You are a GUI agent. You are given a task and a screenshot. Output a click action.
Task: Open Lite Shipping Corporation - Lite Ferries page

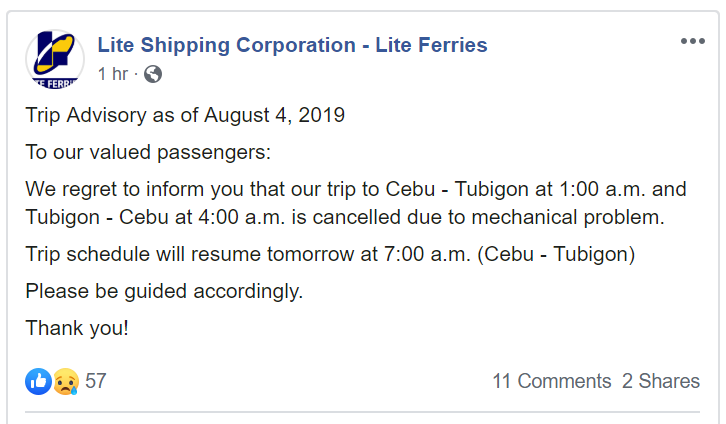coord(292,45)
